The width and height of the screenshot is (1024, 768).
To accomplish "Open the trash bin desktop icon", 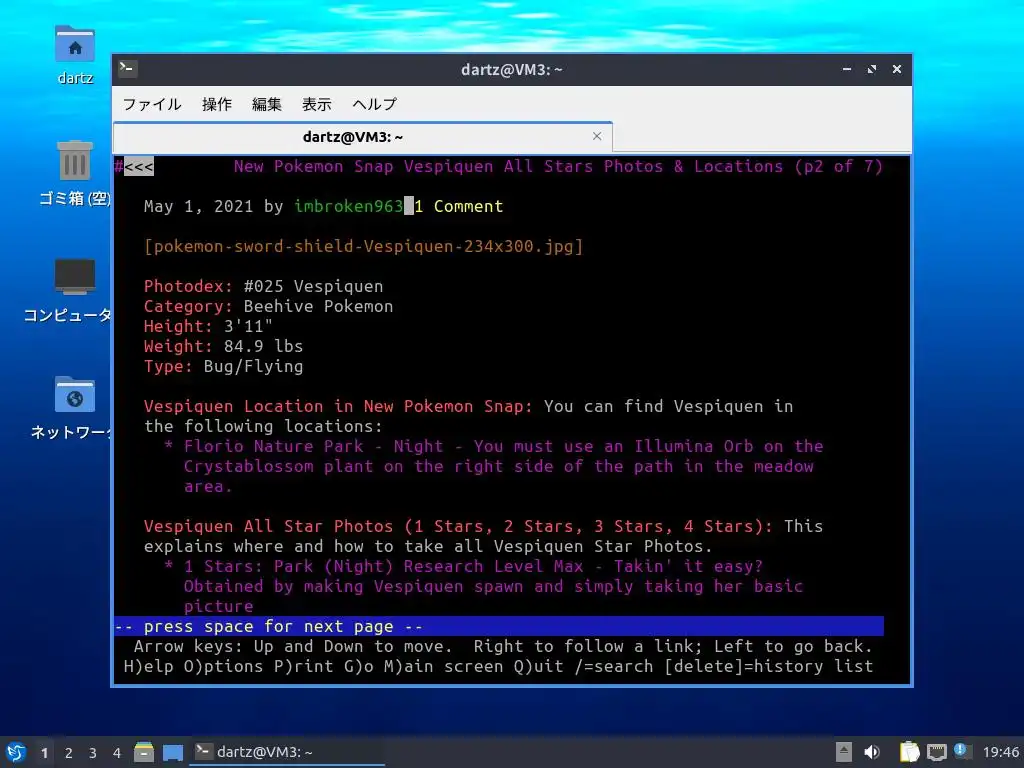I will (x=74, y=173).
